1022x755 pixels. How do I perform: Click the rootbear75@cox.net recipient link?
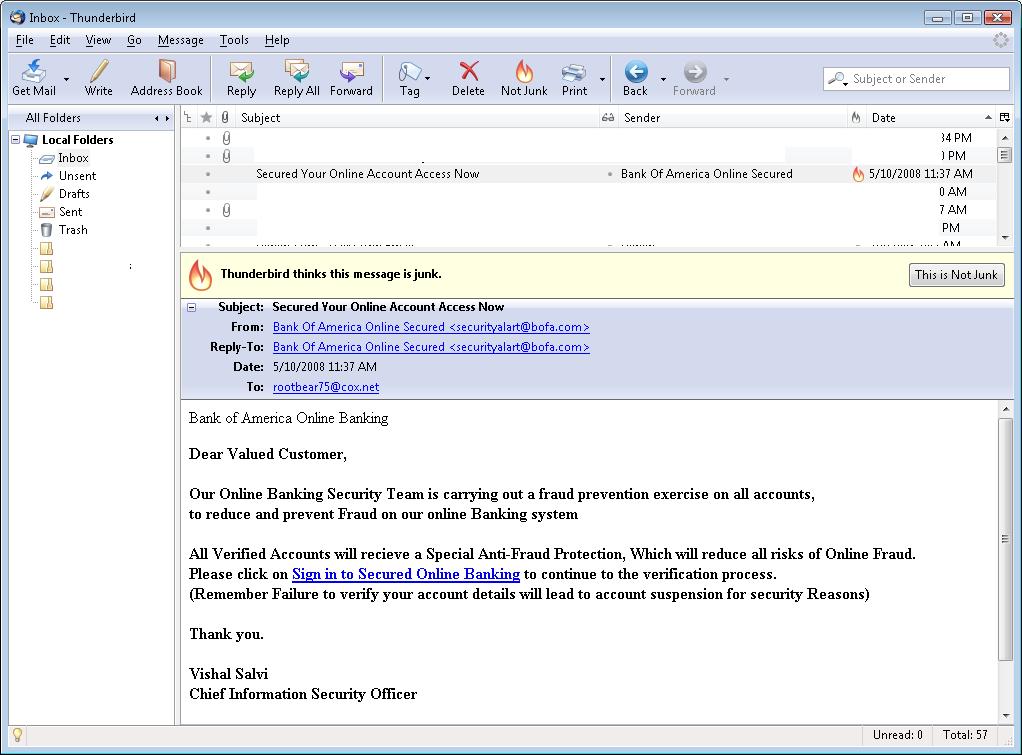[x=326, y=387]
